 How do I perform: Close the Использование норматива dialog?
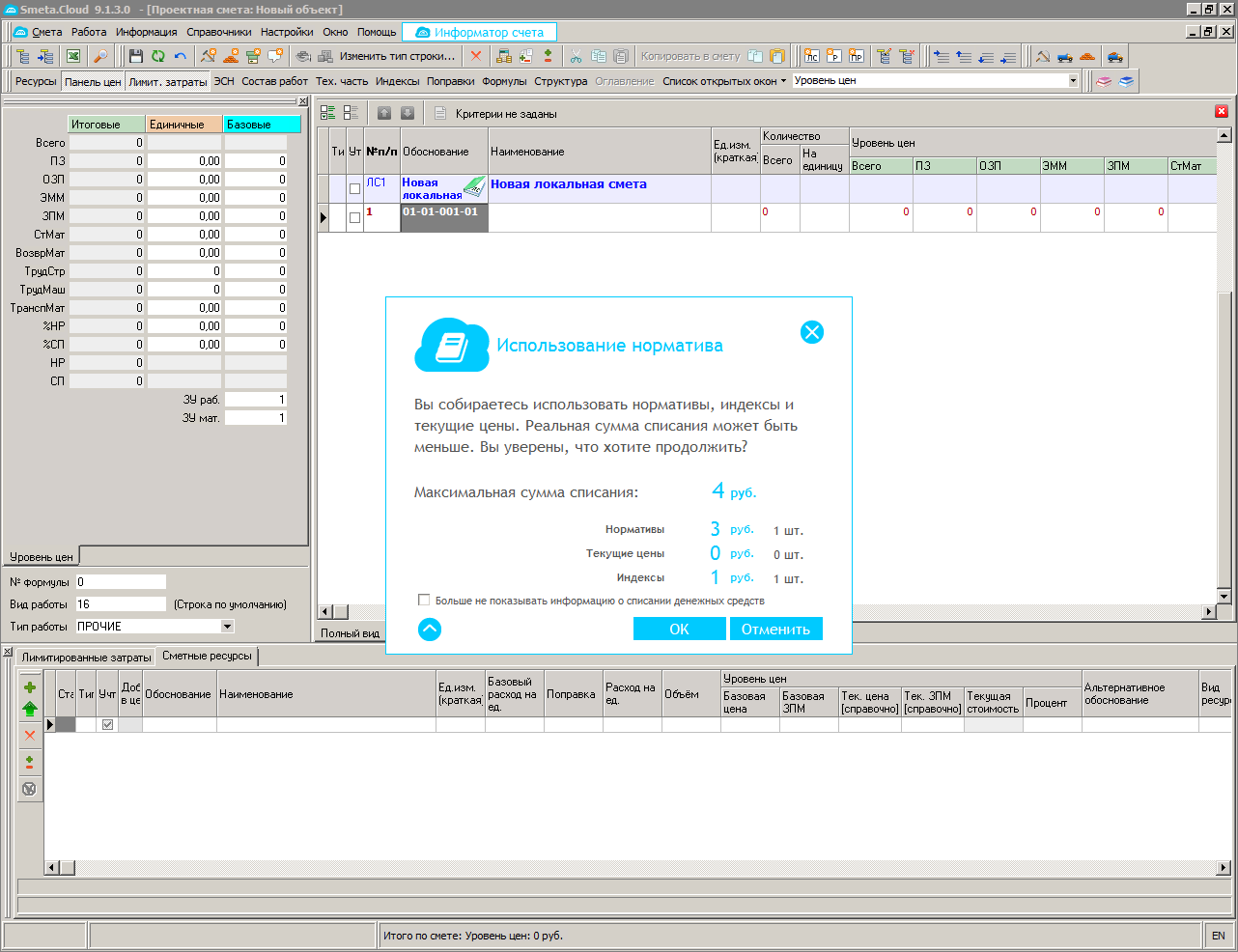[812, 332]
